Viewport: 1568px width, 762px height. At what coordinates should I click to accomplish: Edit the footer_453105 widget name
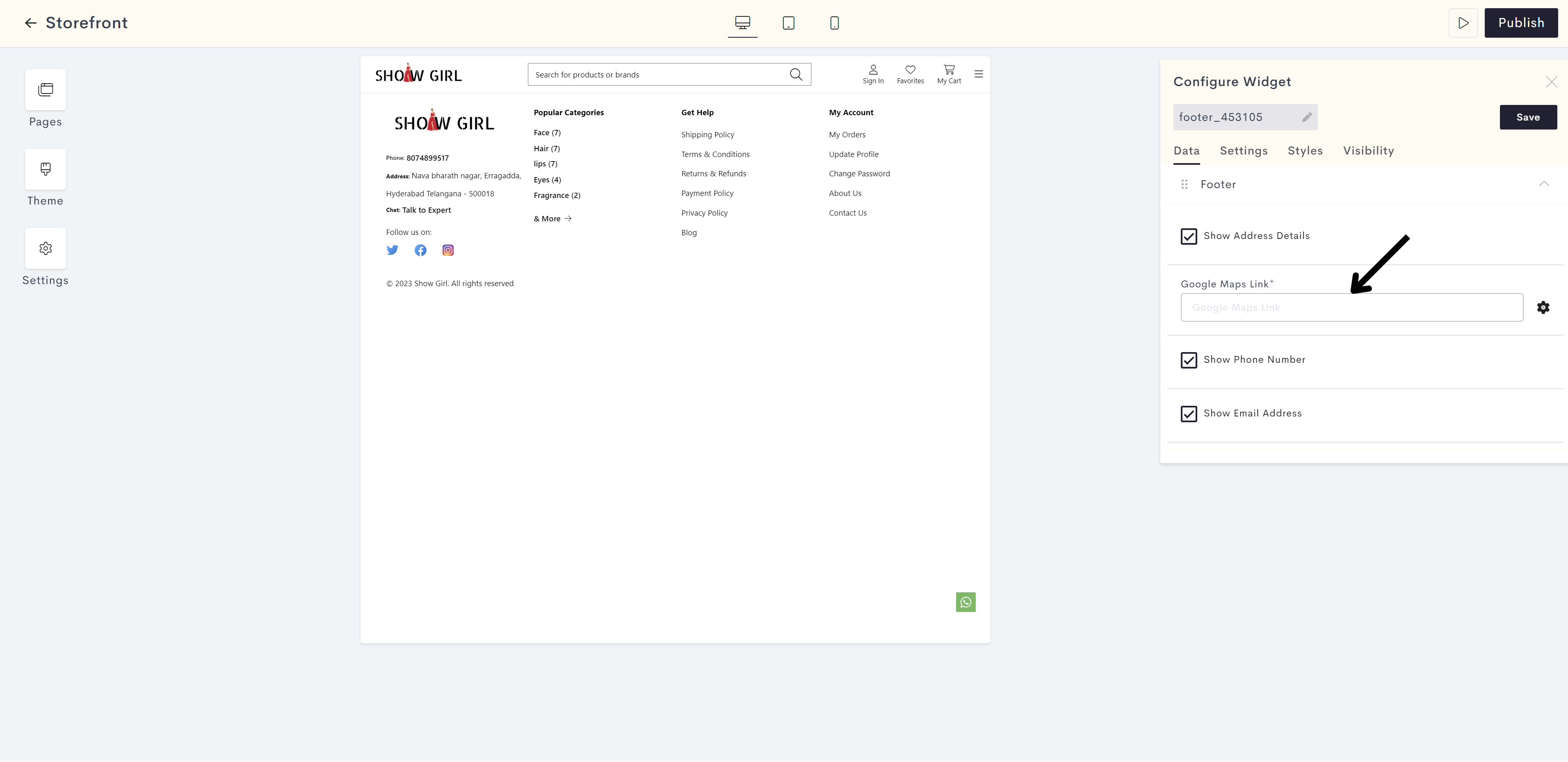[1306, 117]
